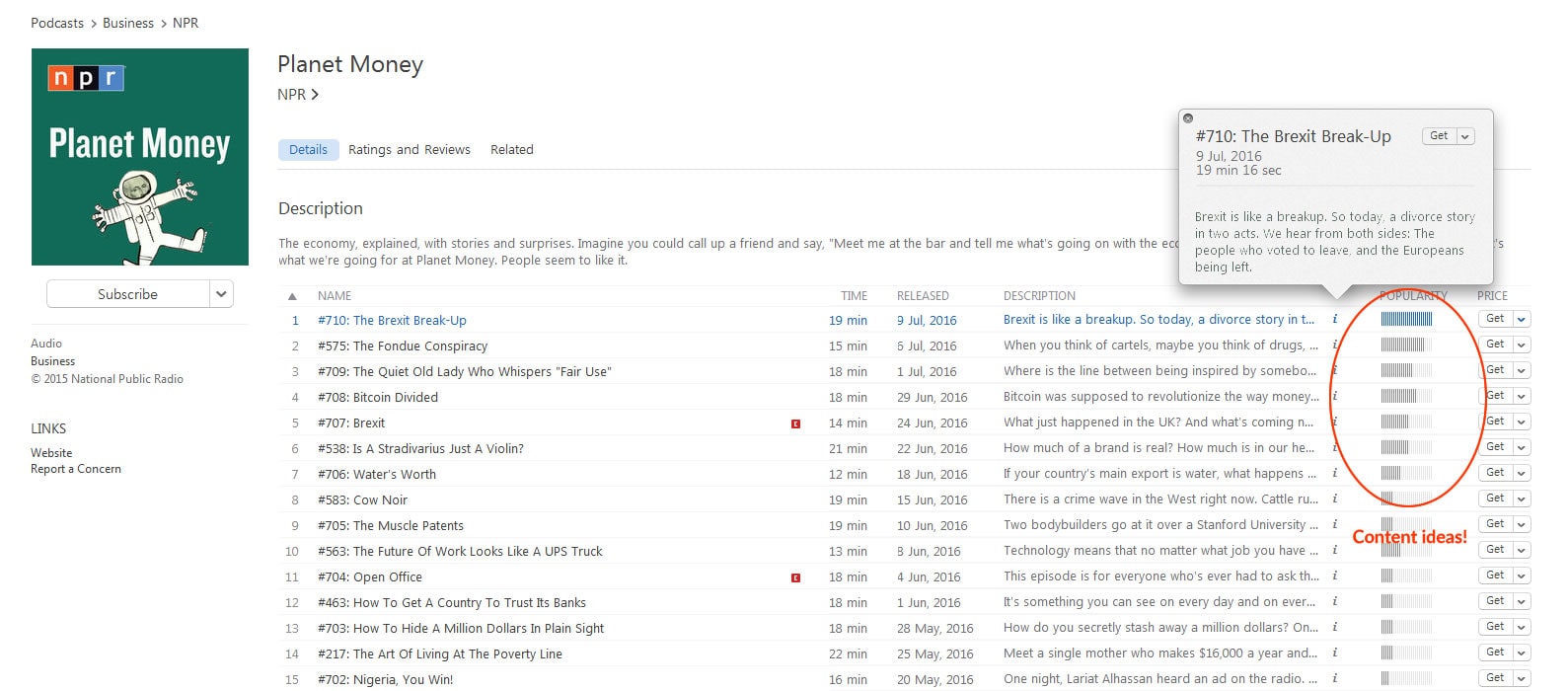Click Report a Concern link
1568x691 pixels.
76,469
